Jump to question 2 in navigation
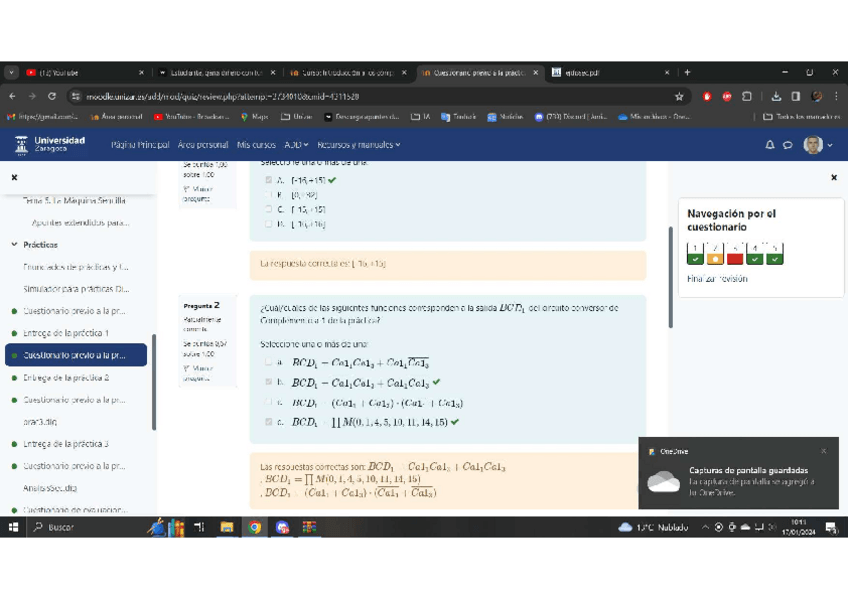The height and width of the screenshot is (599, 848). 715,254
